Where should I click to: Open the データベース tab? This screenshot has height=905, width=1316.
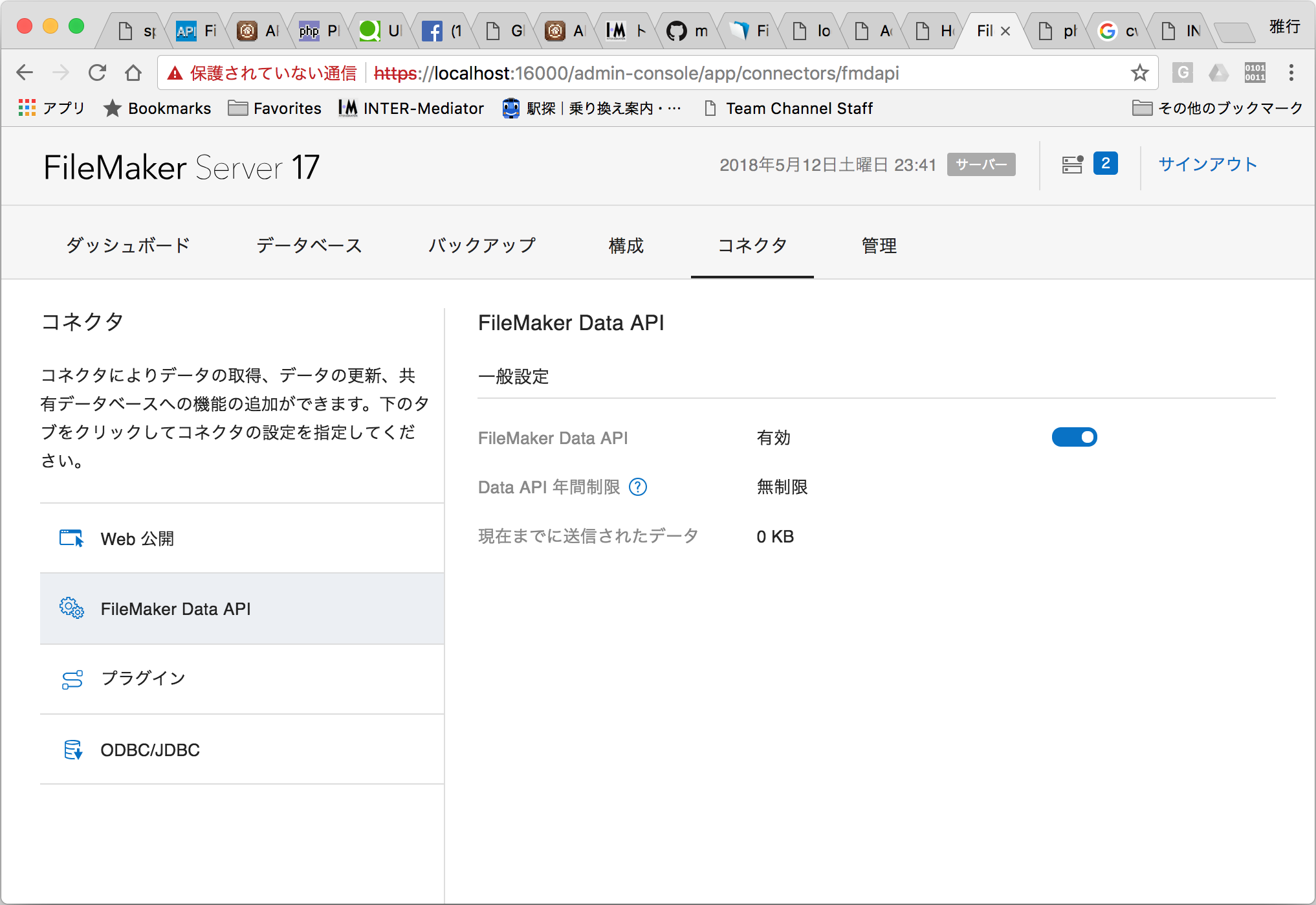point(309,245)
